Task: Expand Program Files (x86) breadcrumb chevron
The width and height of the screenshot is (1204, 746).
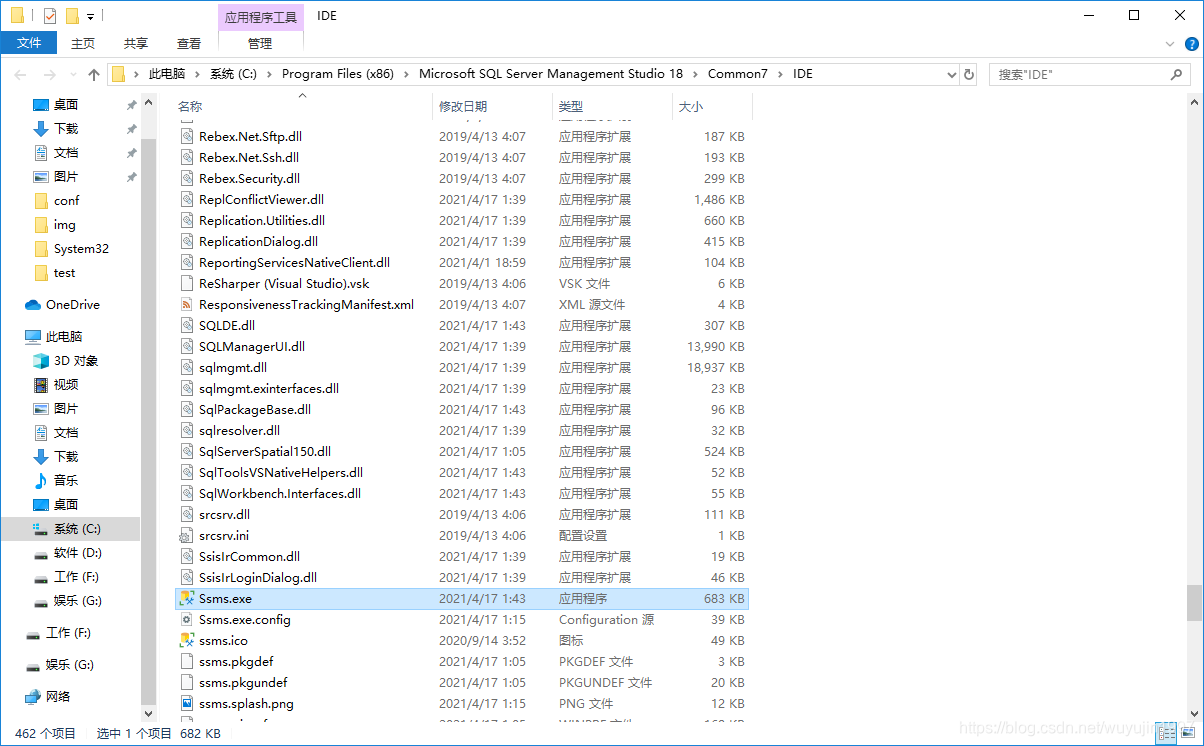Action: (x=406, y=74)
